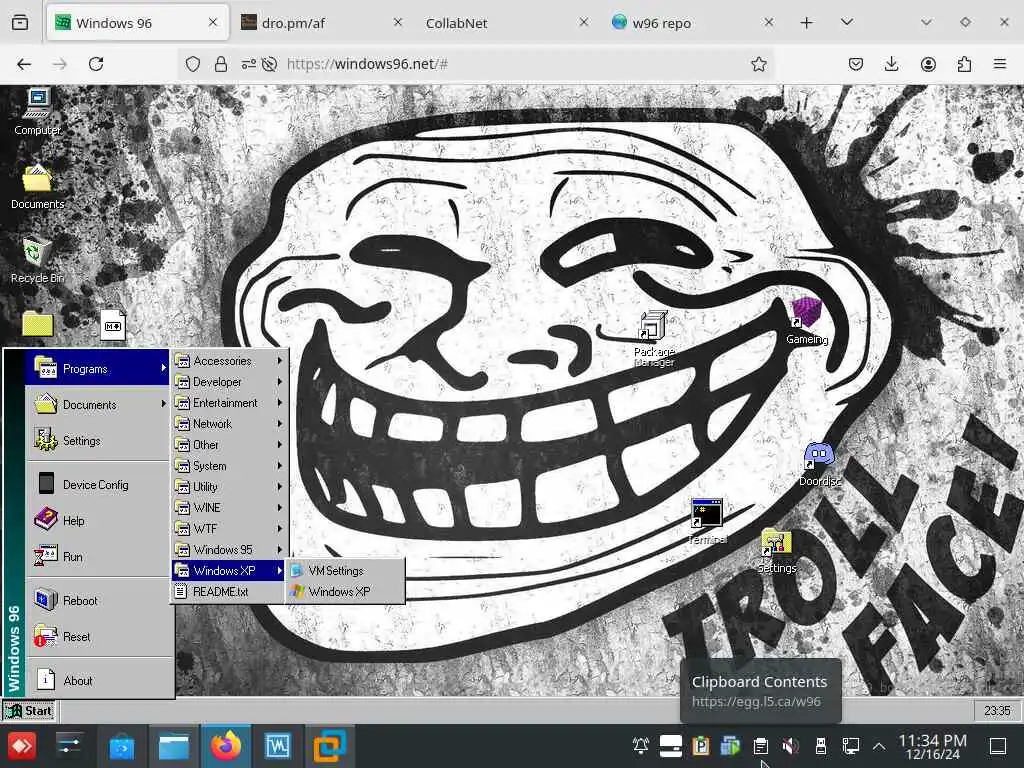
Task: Open Settings in the start menu
Action: click(98, 441)
